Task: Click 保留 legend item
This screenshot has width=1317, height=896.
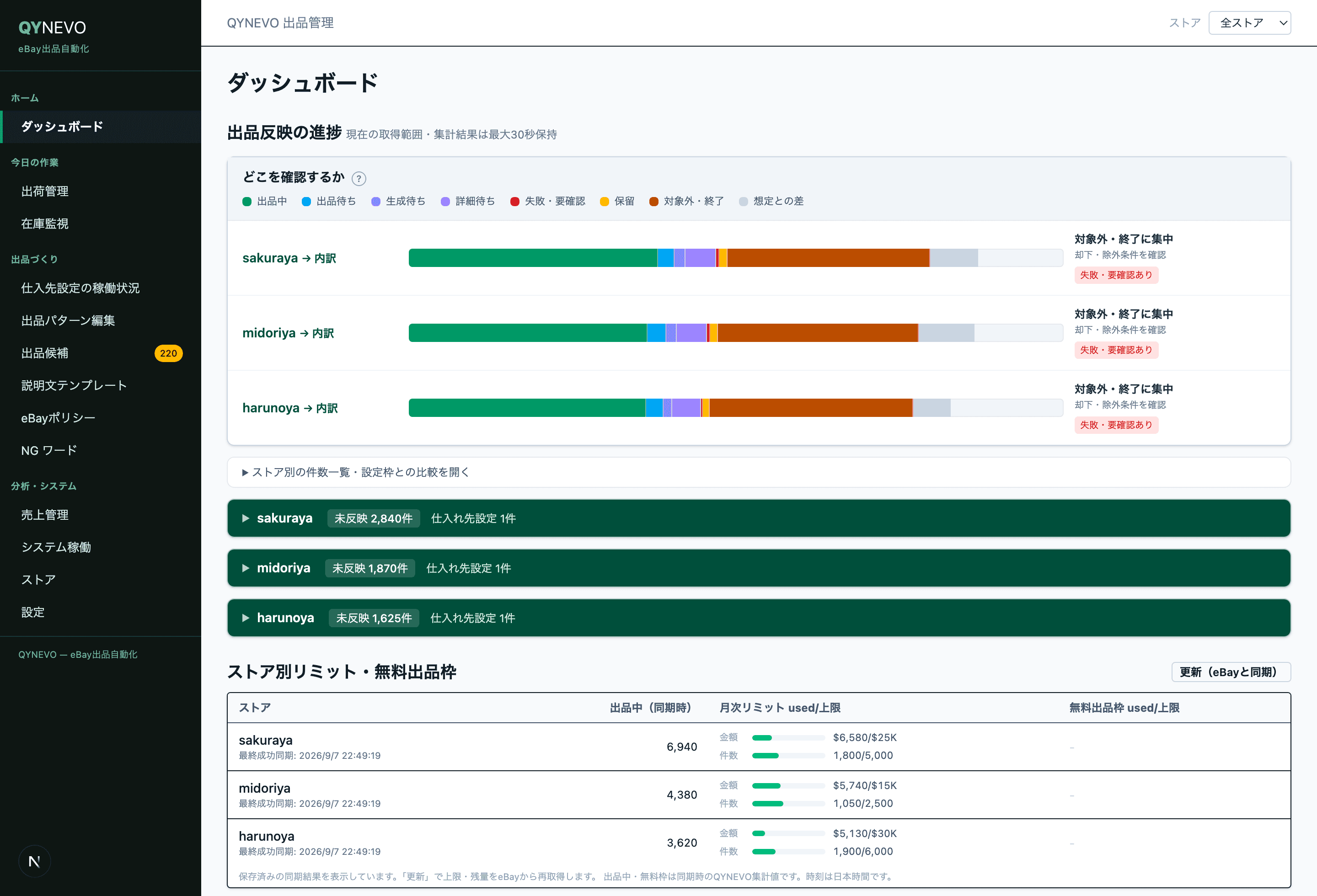Action: (617, 201)
